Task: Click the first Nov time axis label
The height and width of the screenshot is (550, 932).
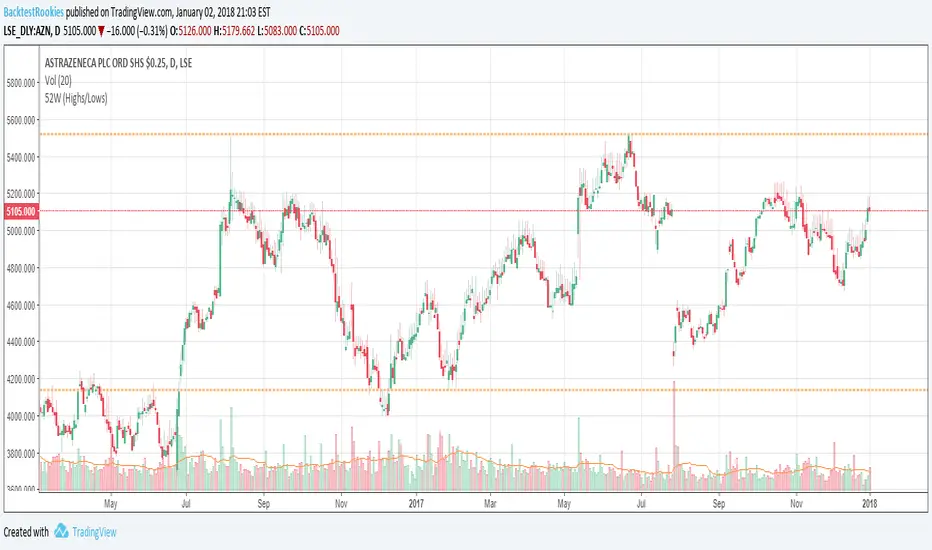Action: 341,504
